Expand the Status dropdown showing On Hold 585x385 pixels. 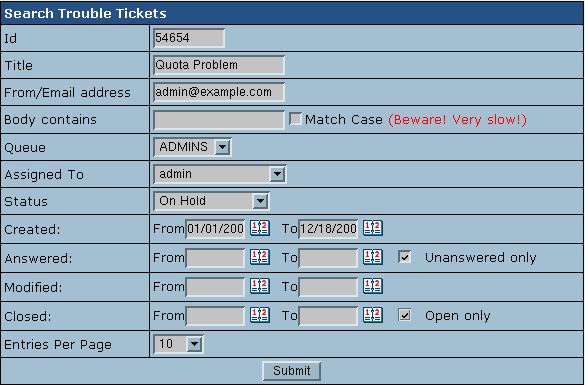click(211, 201)
